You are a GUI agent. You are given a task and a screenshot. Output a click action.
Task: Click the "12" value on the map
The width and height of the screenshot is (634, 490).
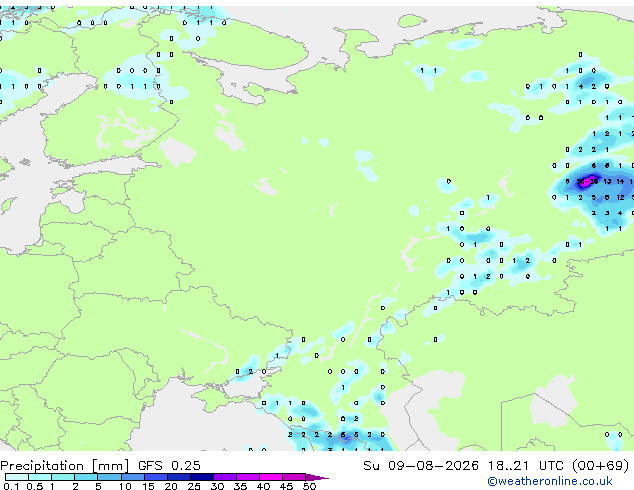coord(620,197)
